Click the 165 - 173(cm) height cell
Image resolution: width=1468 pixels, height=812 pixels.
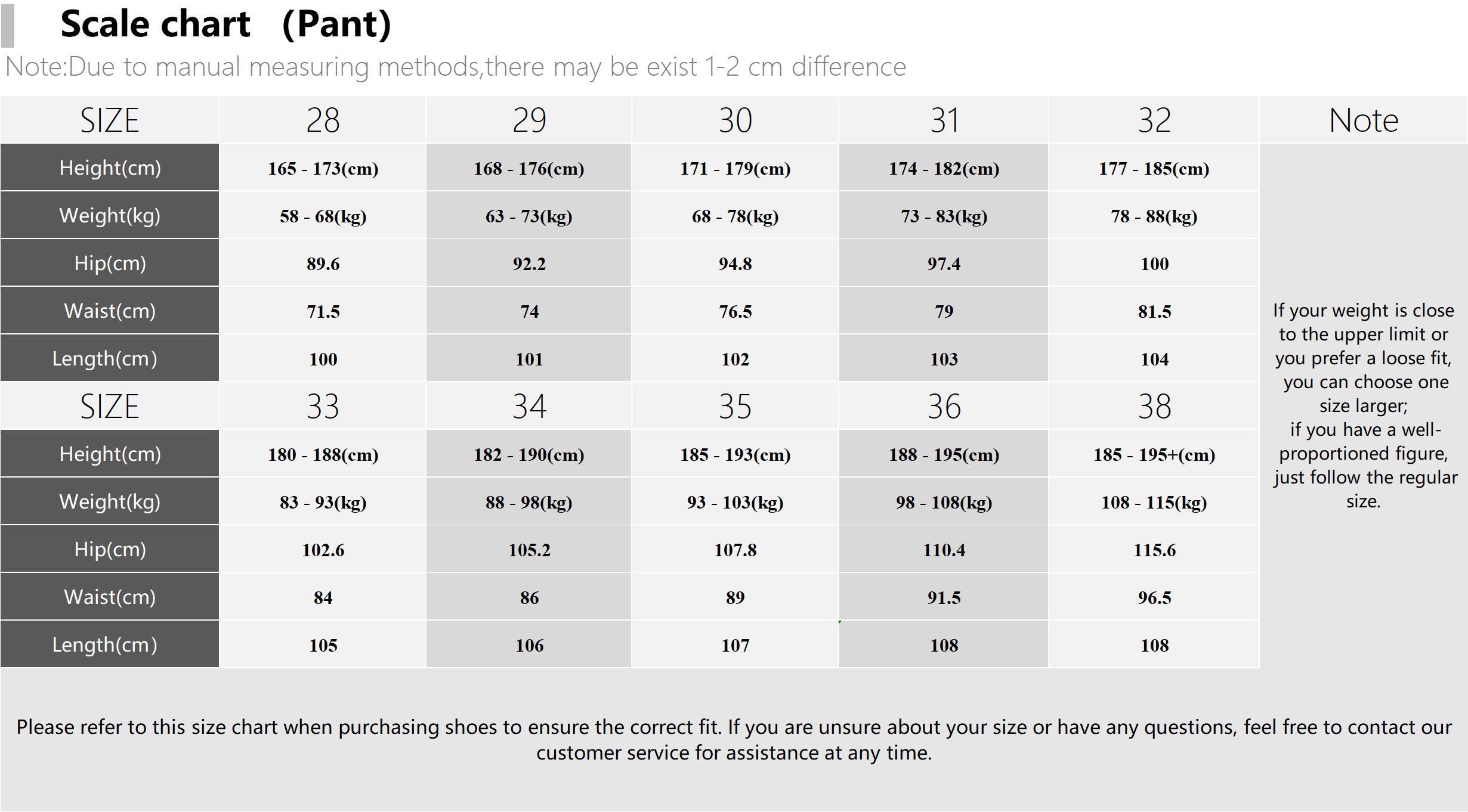pos(323,168)
